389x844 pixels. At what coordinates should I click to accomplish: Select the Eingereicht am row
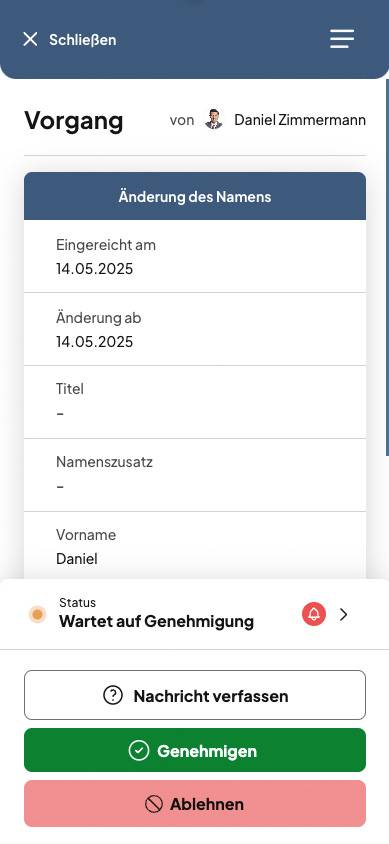[x=195, y=256]
